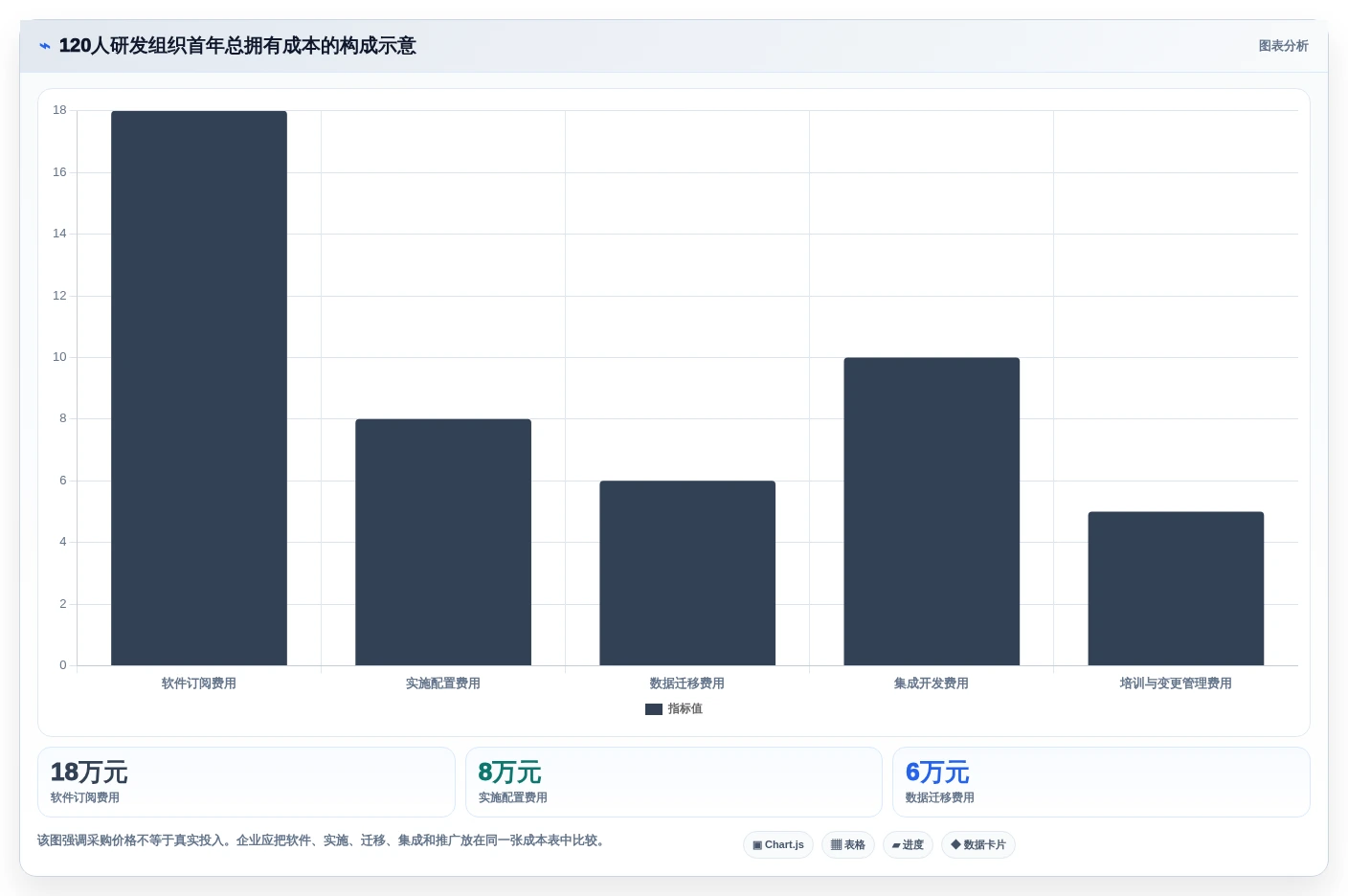Open the 18万元 软件订阅费用 card
The image size is (1348, 896).
[246, 782]
